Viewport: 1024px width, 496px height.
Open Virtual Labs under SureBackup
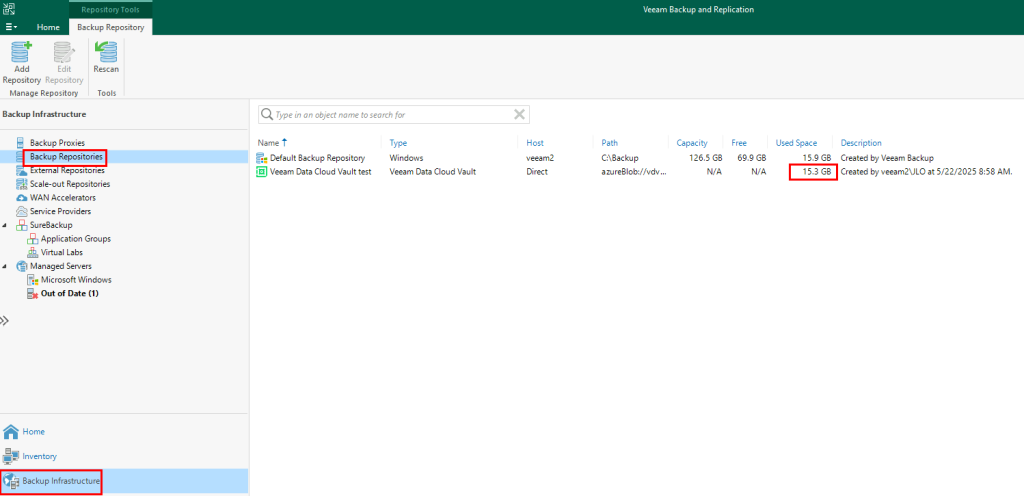pos(61,253)
